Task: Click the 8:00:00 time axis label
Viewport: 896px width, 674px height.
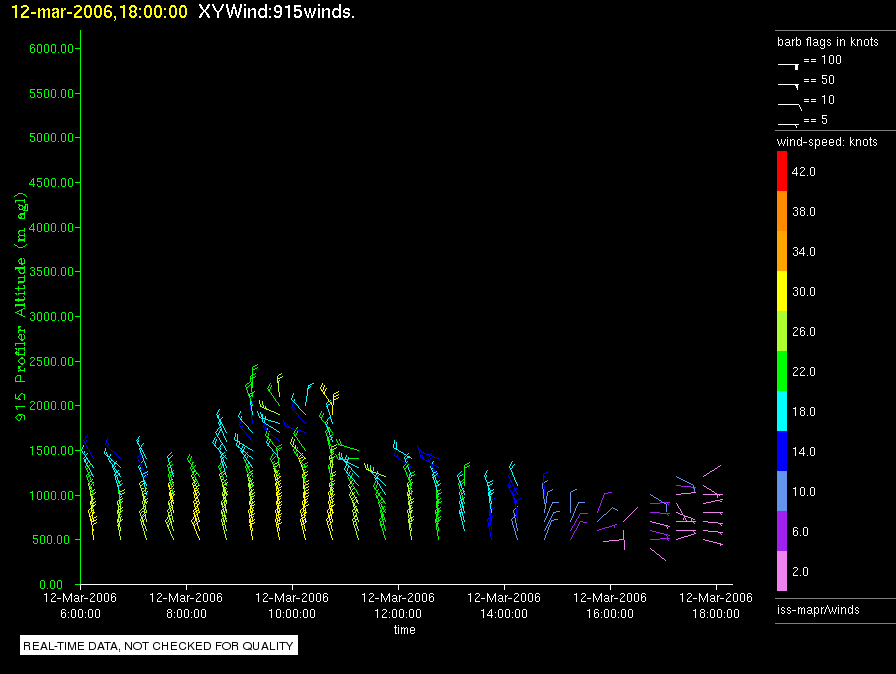Action: click(x=186, y=614)
